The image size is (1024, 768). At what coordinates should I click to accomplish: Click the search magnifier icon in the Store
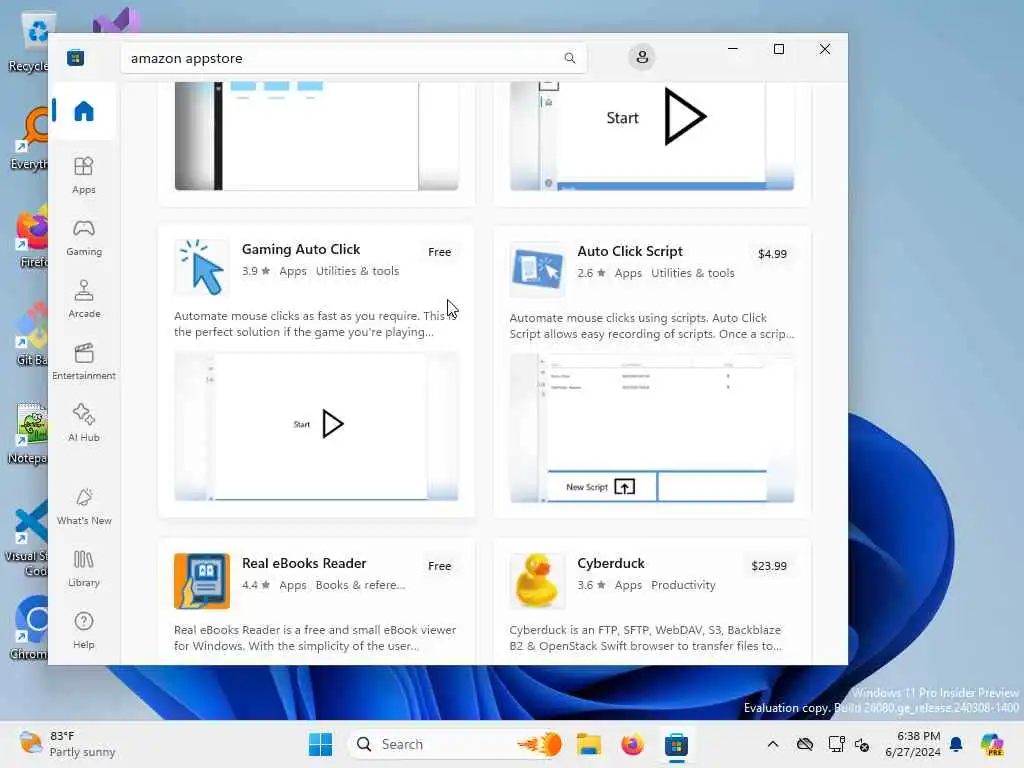point(569,58)
